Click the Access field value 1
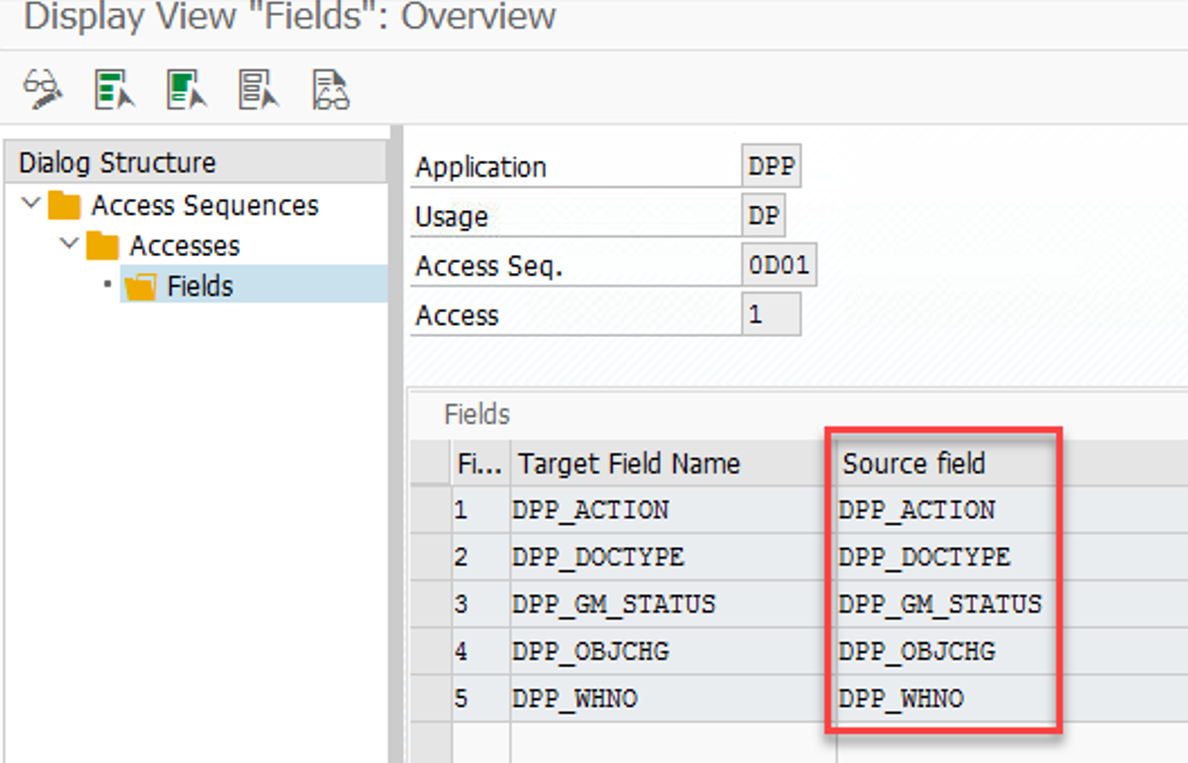 point(771,314)
